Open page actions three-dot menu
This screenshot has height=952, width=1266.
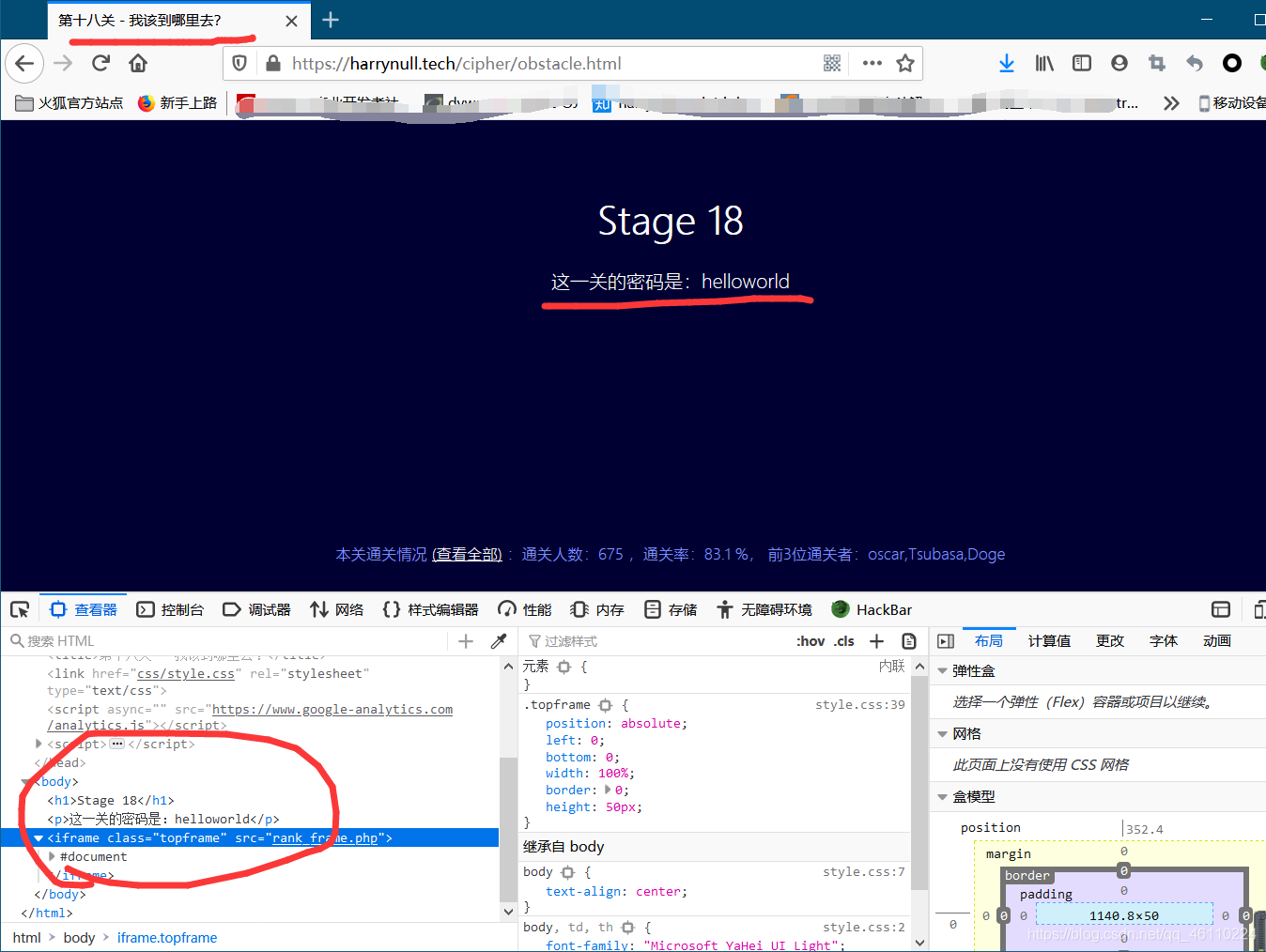(872, 63)
